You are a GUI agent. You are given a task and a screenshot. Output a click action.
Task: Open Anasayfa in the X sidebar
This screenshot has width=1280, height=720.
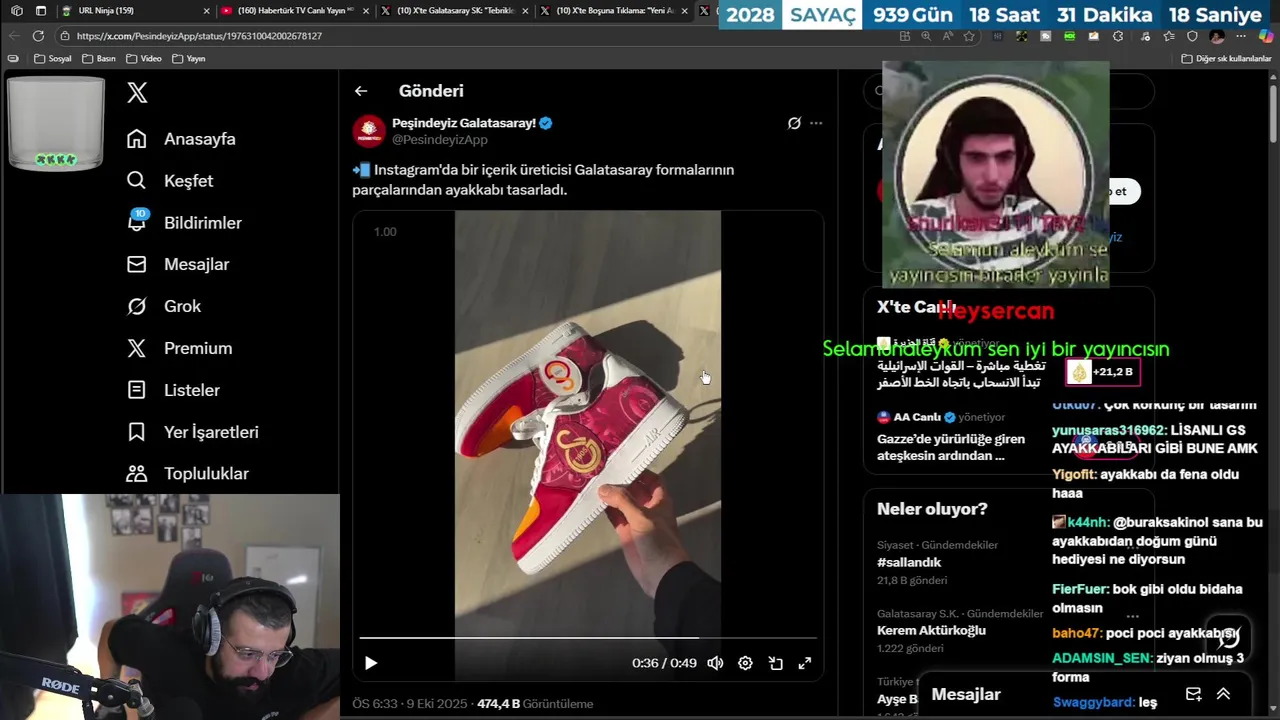point(181,139)
